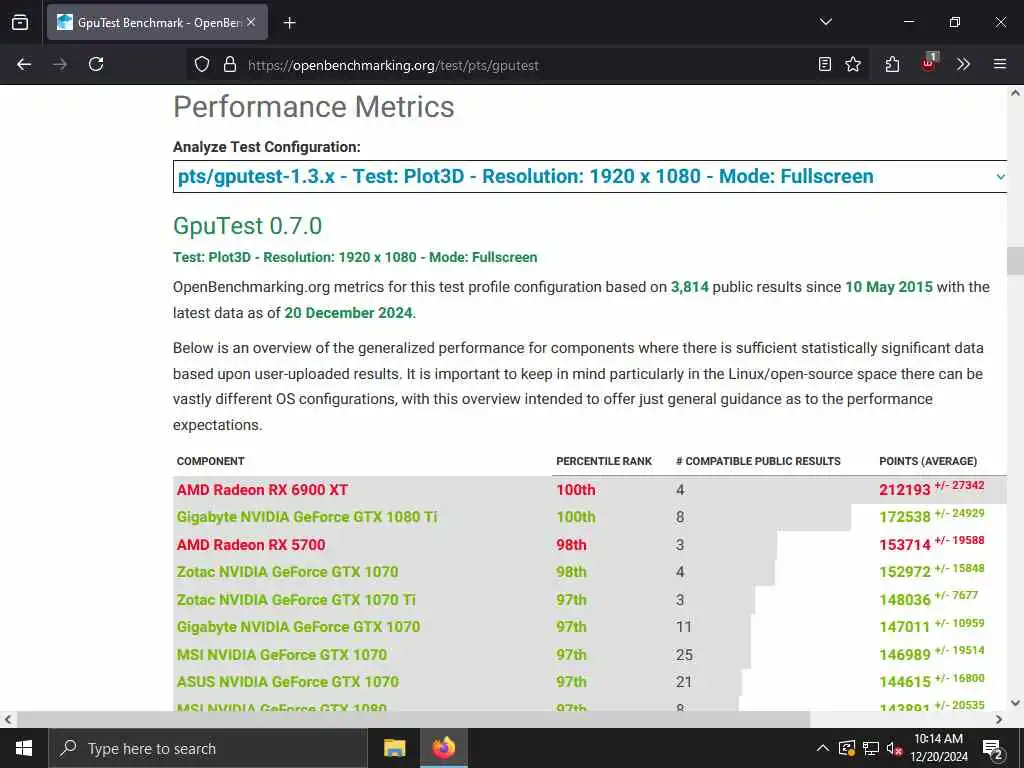Open AMD Radeon RX 5700 link

[251, 545]
